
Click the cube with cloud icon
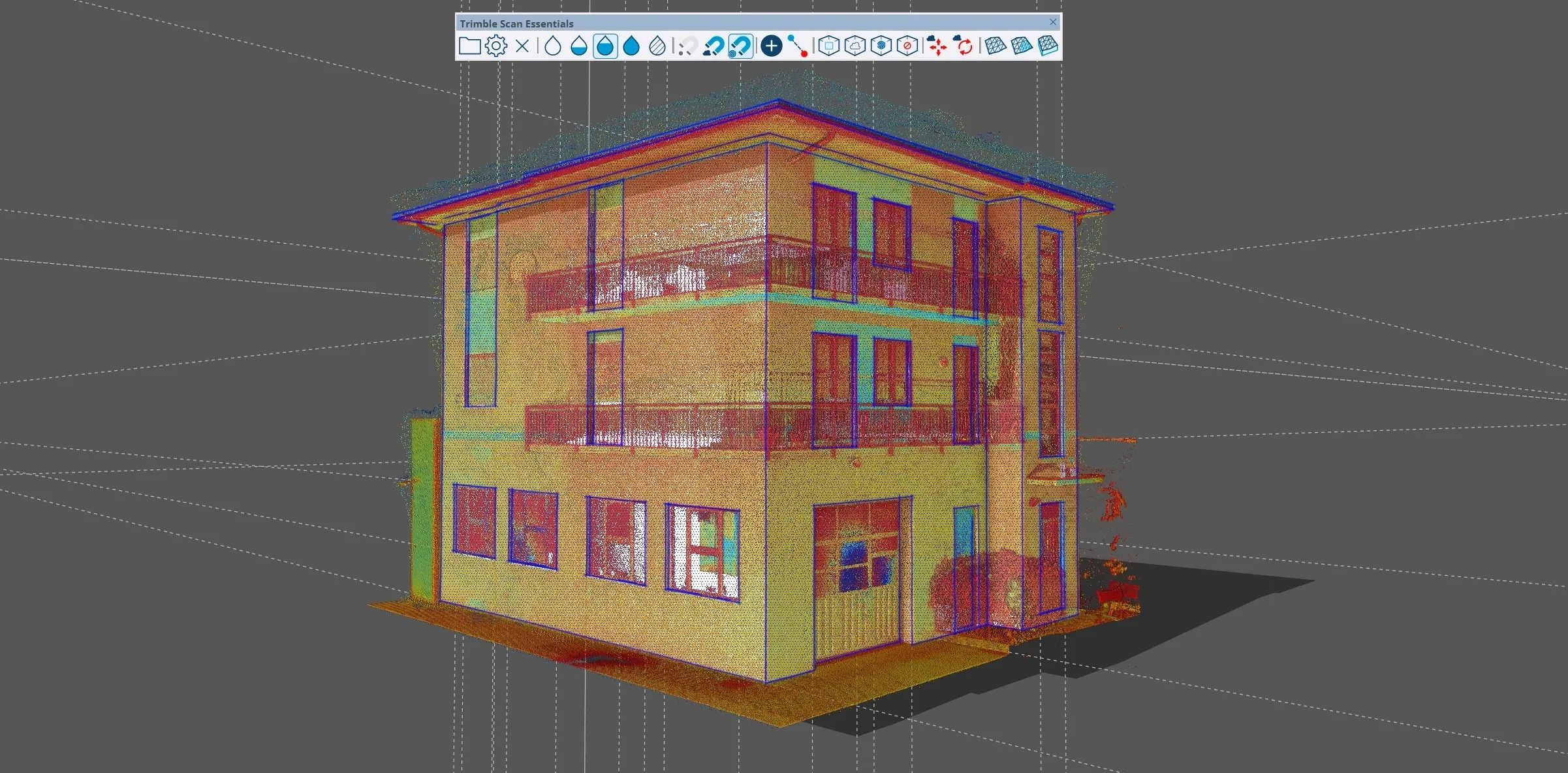point(855,46)
